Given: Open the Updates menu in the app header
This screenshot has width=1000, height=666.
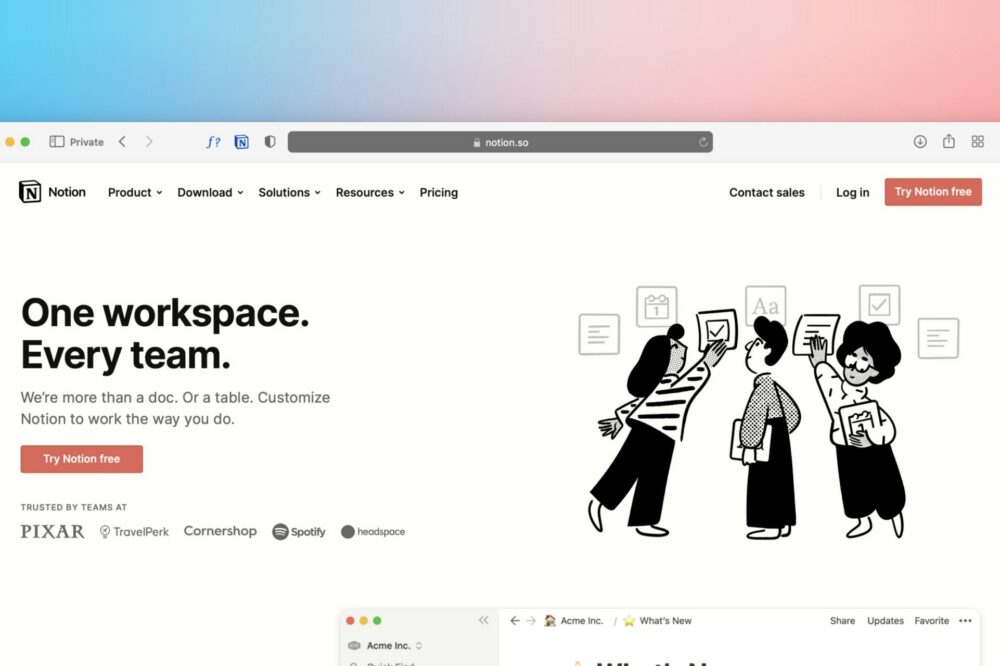Looking at the screenshot, I should pyautogui.click(x=885, y=621).
